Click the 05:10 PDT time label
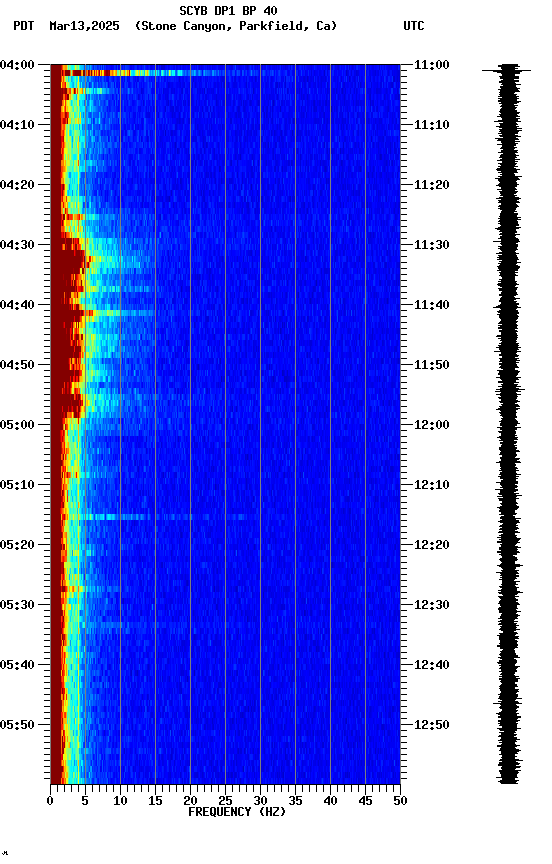The height and width of the screenshot is (864, 552). 17,485
